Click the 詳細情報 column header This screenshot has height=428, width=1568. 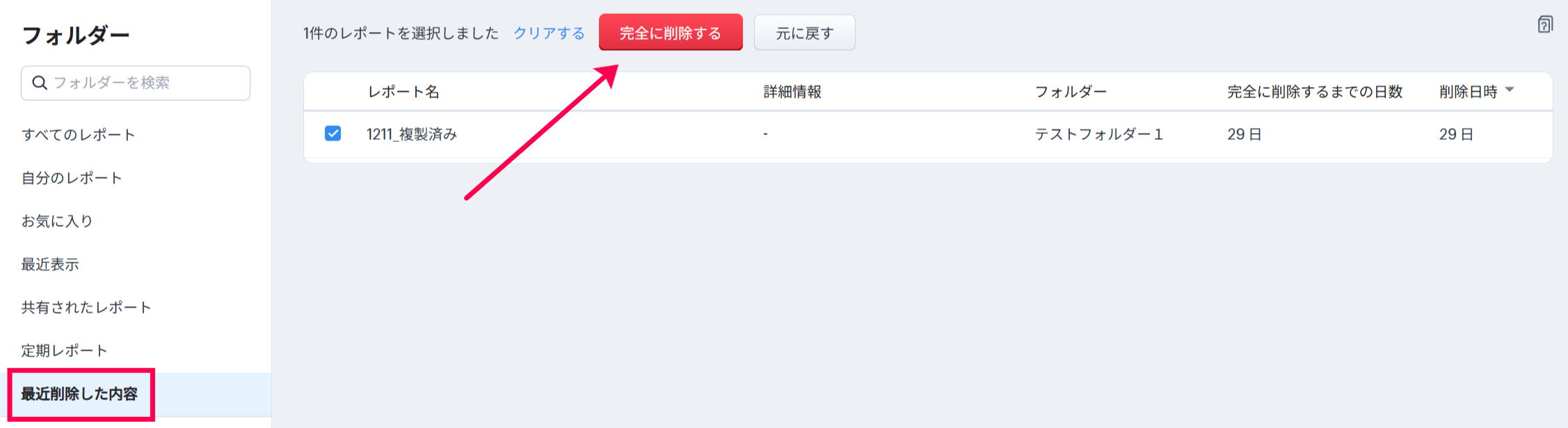(792, 92)
